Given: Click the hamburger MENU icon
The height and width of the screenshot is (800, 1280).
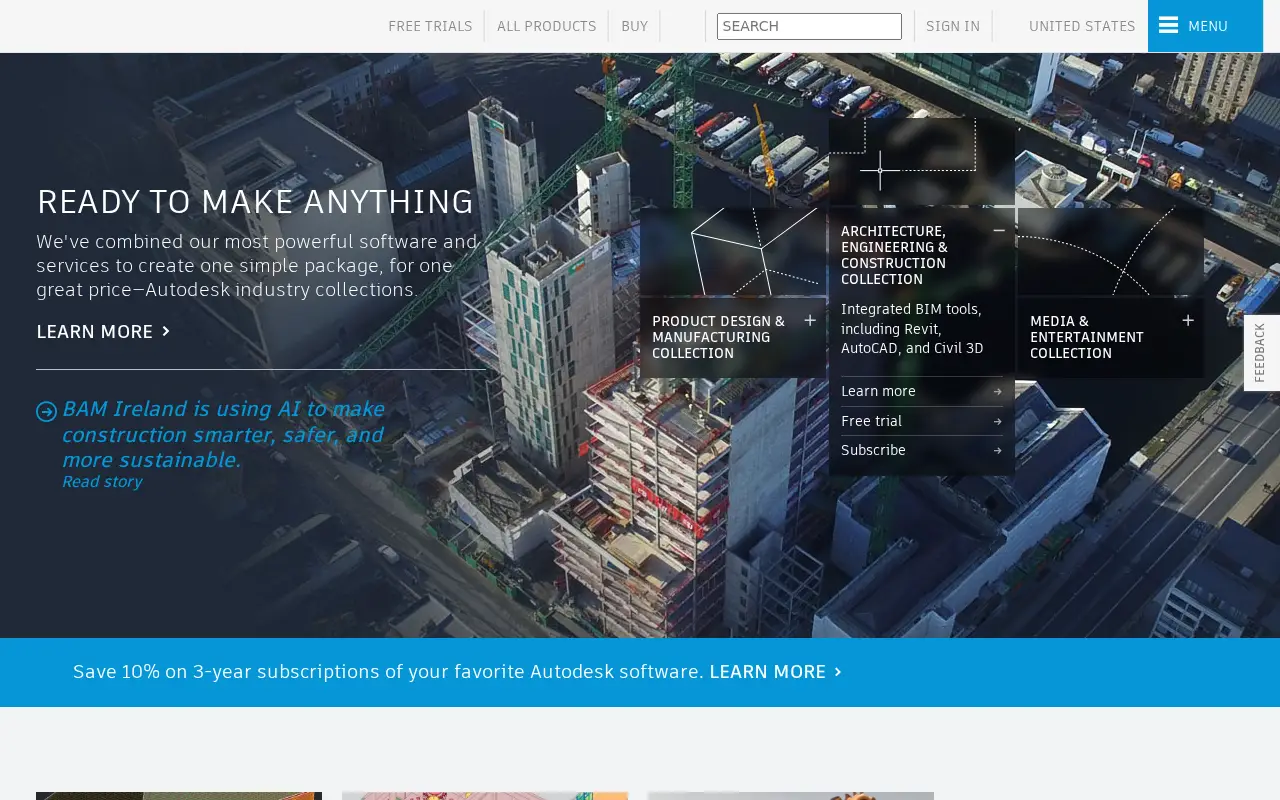Looking at the screenshot, I should (x=1168, y=26).
